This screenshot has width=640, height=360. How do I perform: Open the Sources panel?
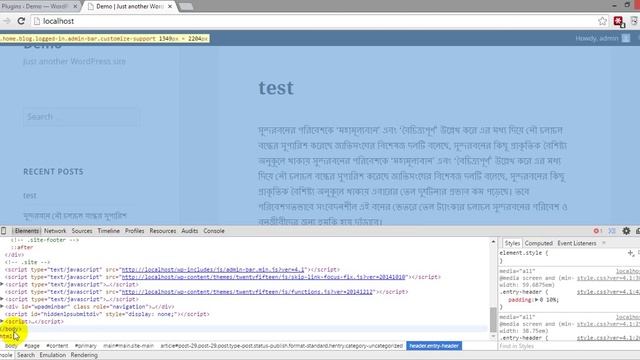(82, 231)
